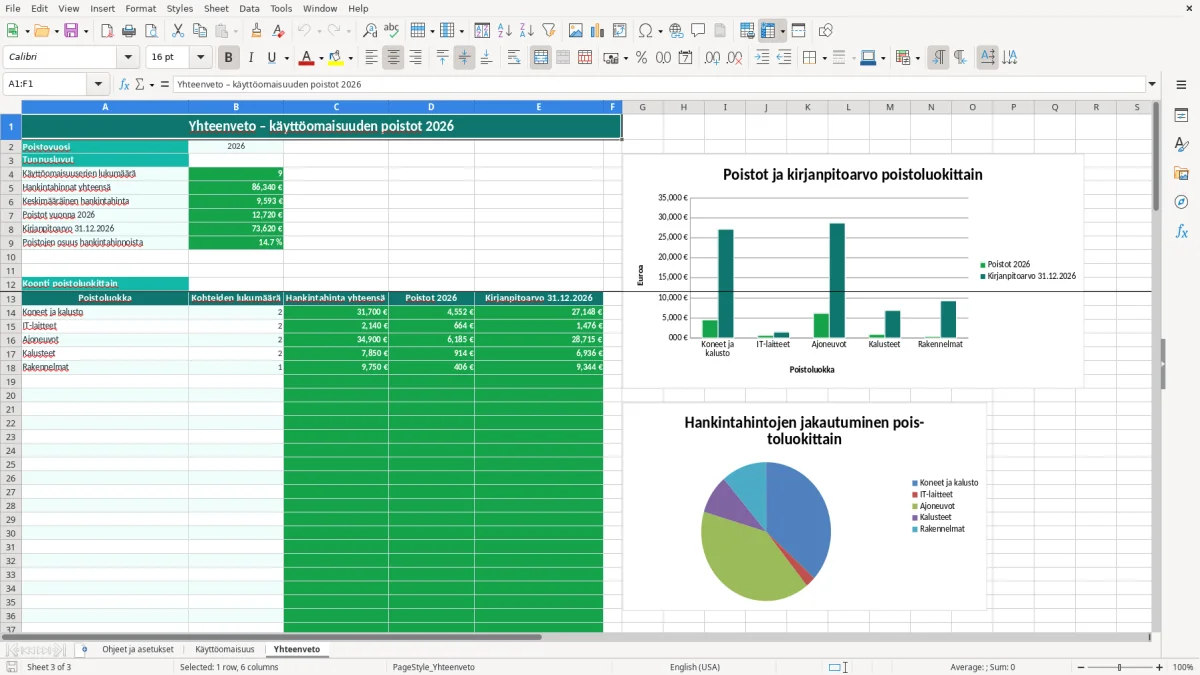This screenshot has height=675, width=1200.
Task: Toggle Left-To-Right text direction
Action: click(x=938, y=58)
